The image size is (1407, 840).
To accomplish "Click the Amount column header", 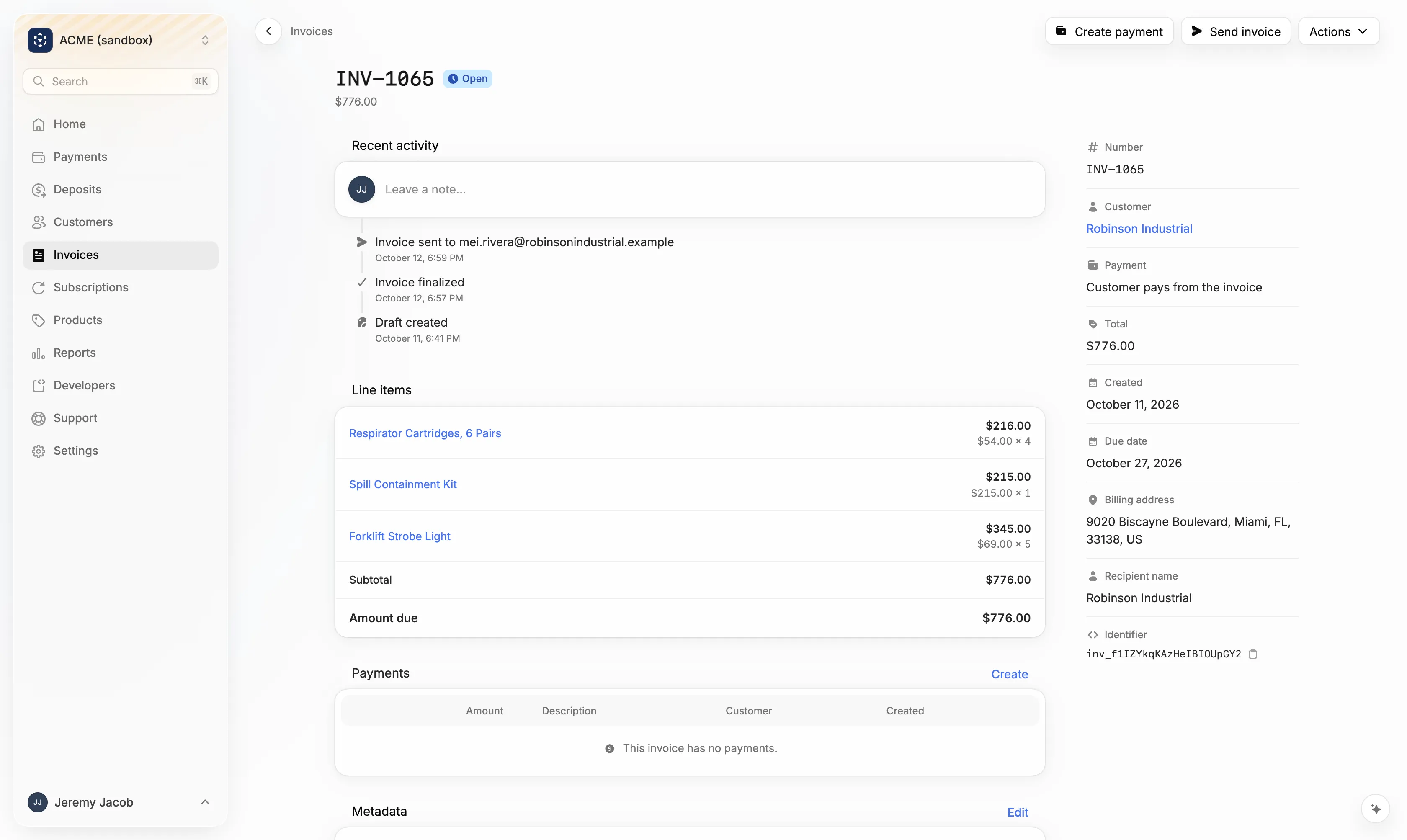I will pyautogui.click(x=484, y=711).
